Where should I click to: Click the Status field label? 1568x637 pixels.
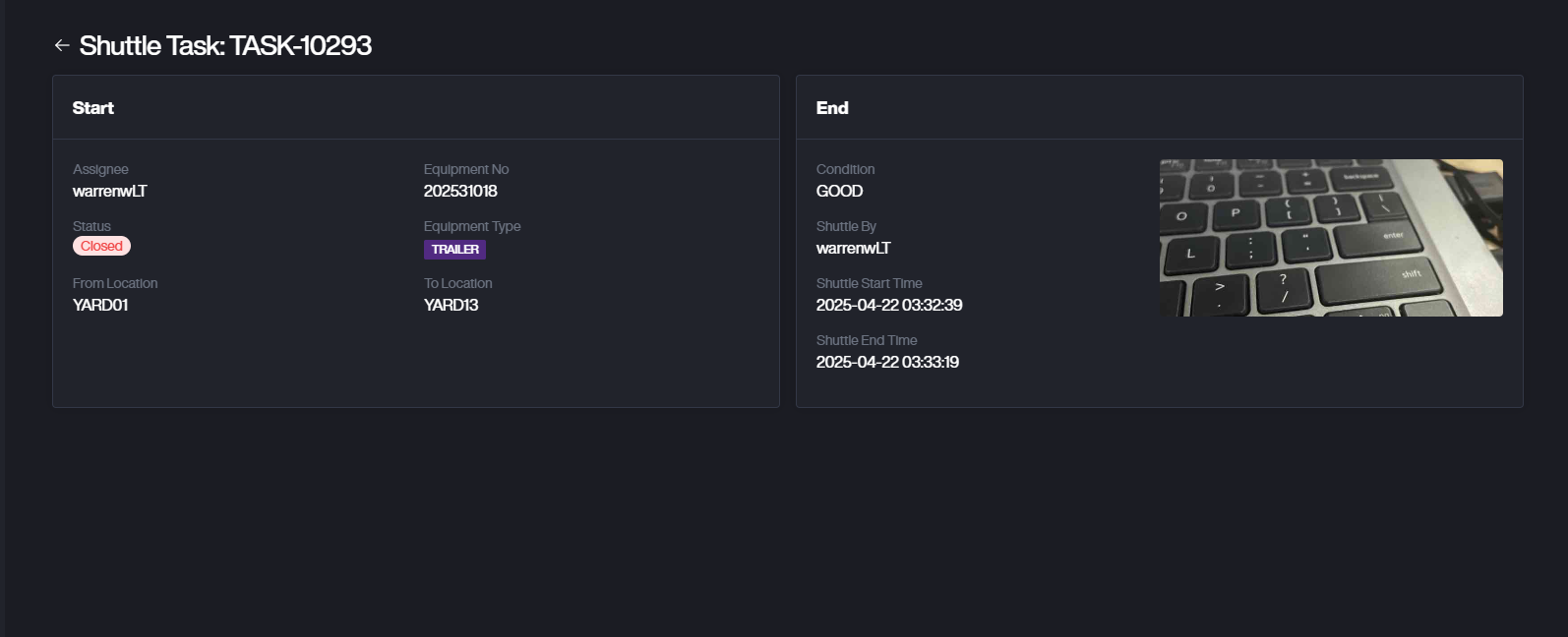tap(91, 226)
